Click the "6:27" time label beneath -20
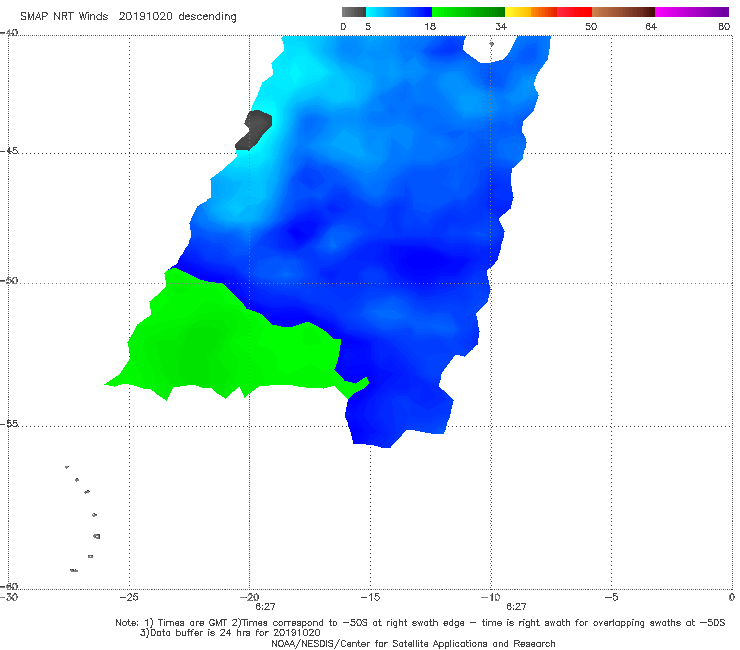This screenshot has width=740, height=650. click(265, 607)
